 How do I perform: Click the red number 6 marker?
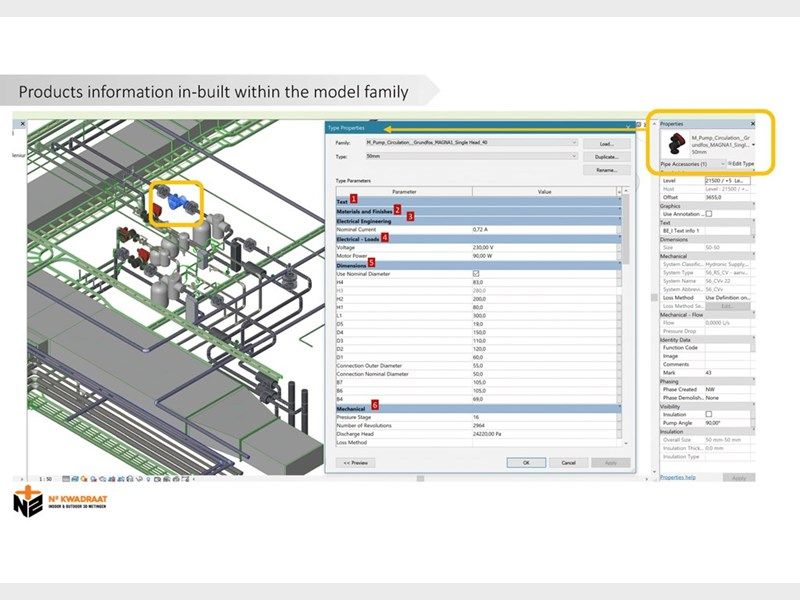pos(375,405)
